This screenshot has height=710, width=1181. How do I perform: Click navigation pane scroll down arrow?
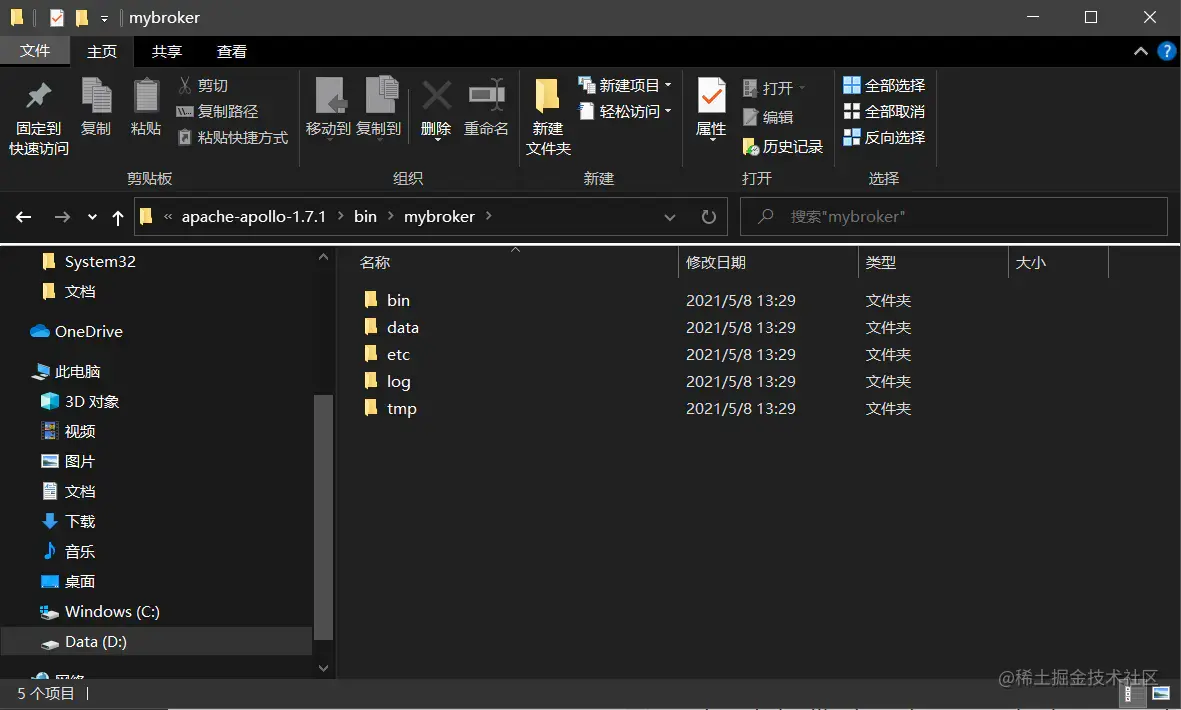tap(323, 668)
